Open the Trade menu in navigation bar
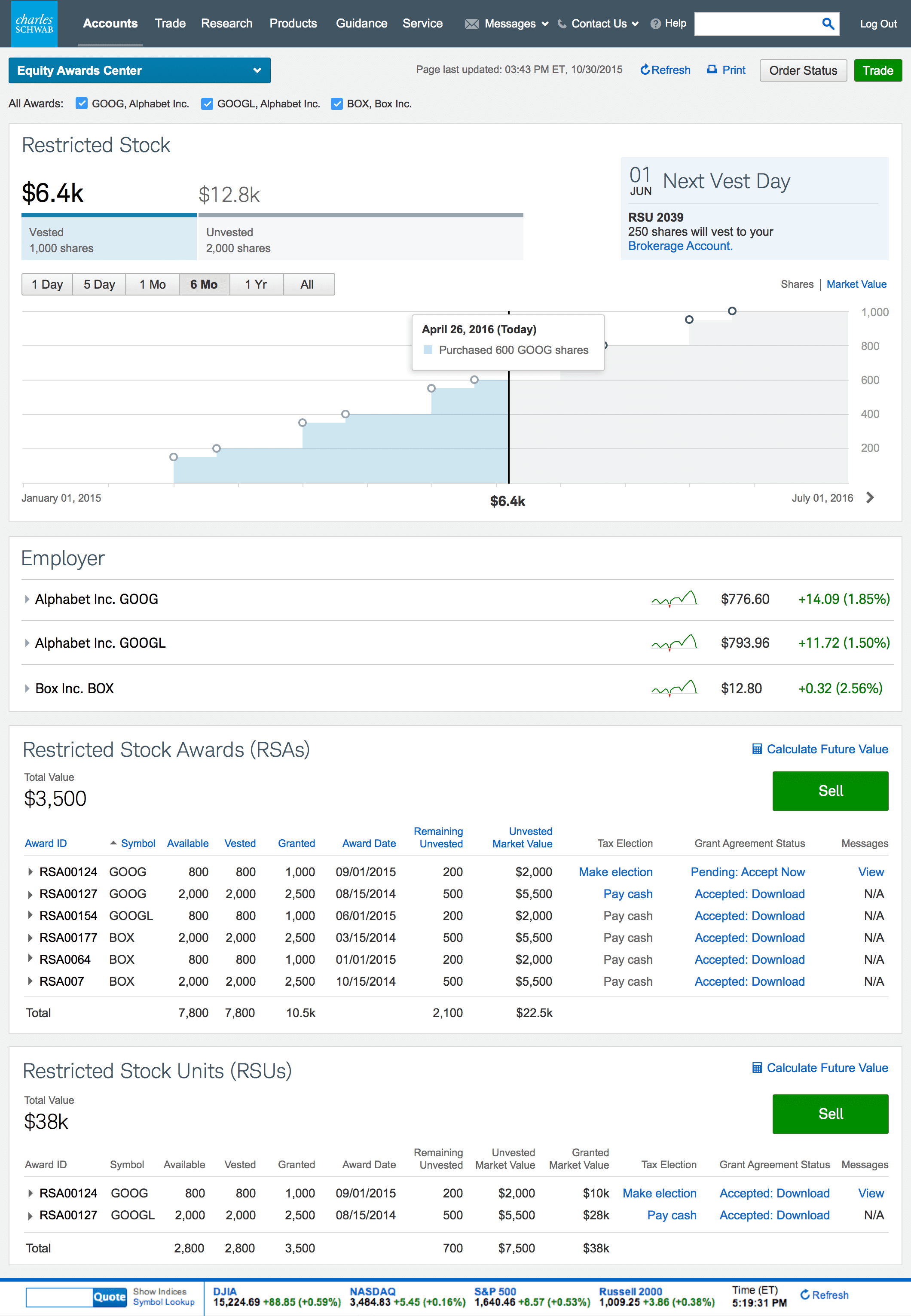Image resolution: width=911 pixels, height=1316 pixels. point(170,23)
